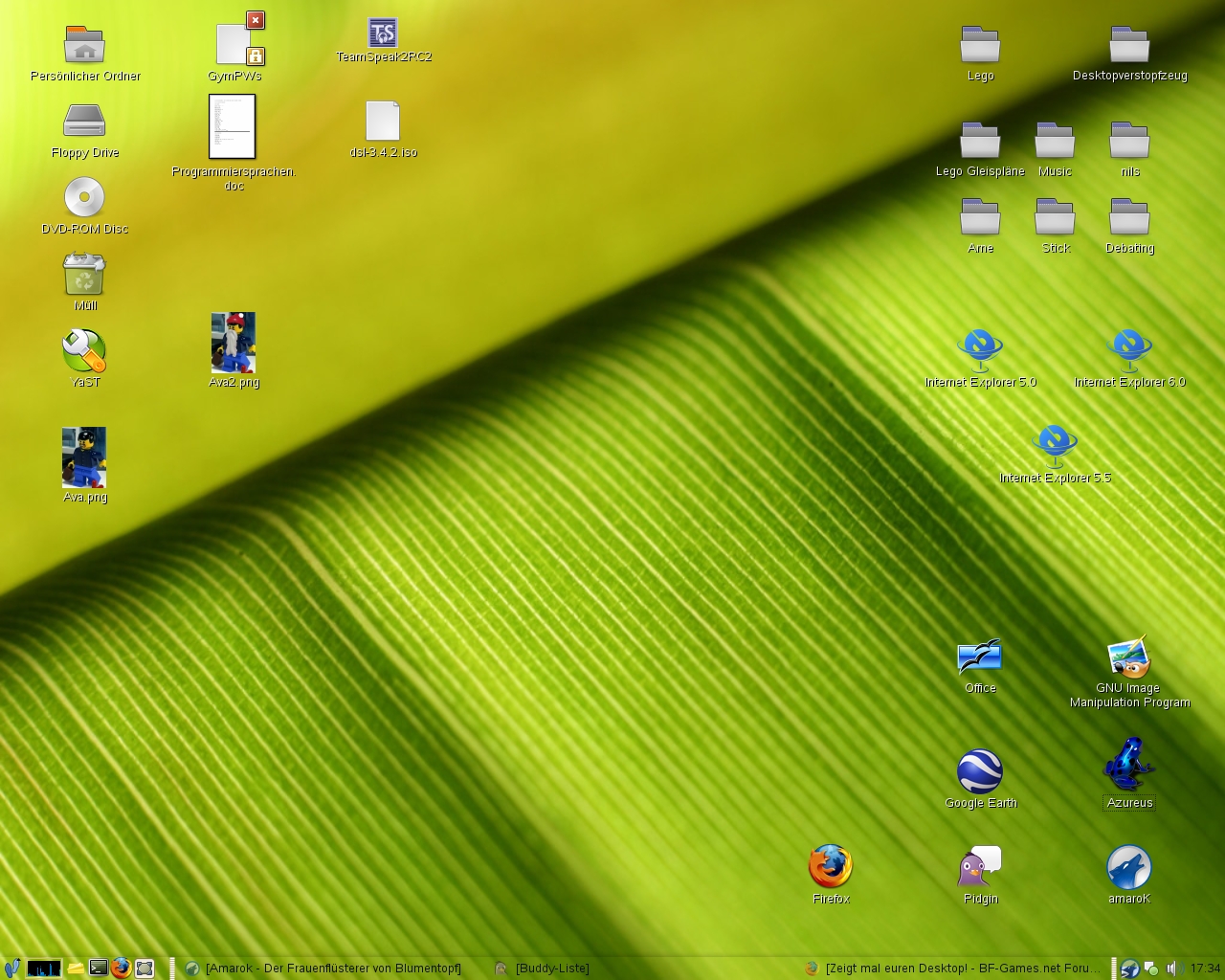Click the volume icon in system tray
The width and height of the screenshot is (1225, 980).
(x=1172, y=969)
